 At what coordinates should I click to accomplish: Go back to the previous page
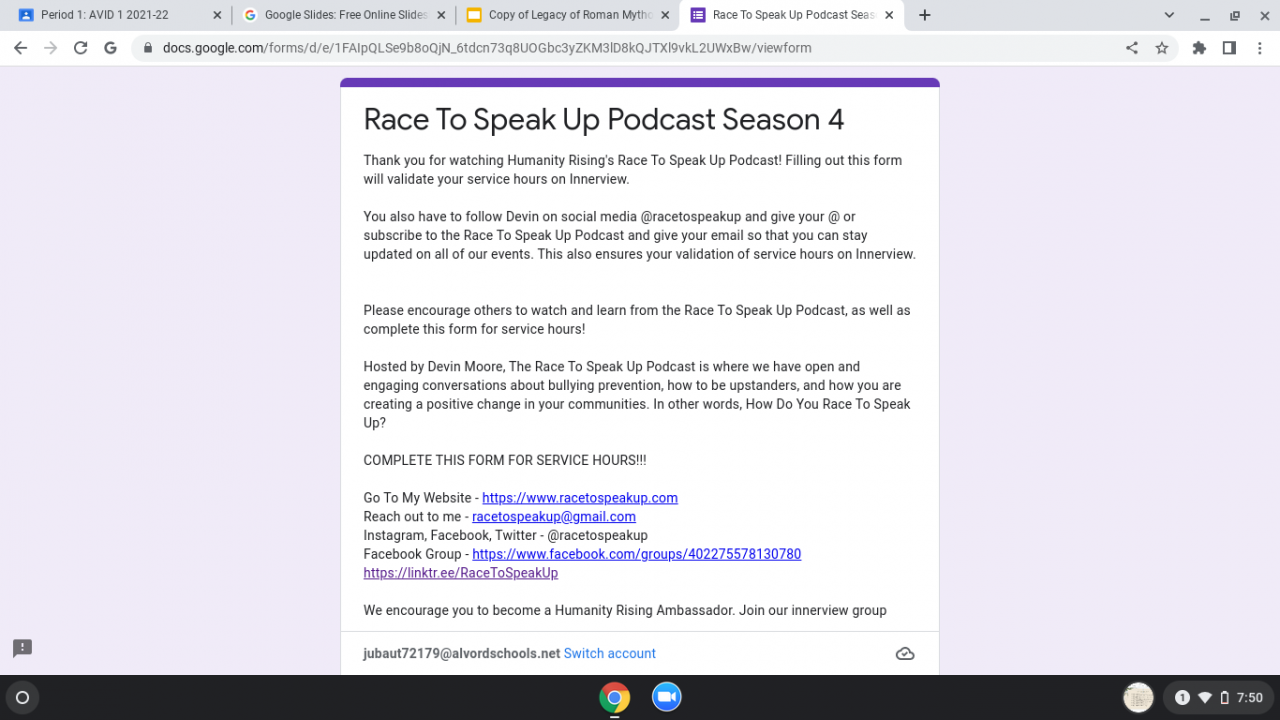(x=20, y=48)
